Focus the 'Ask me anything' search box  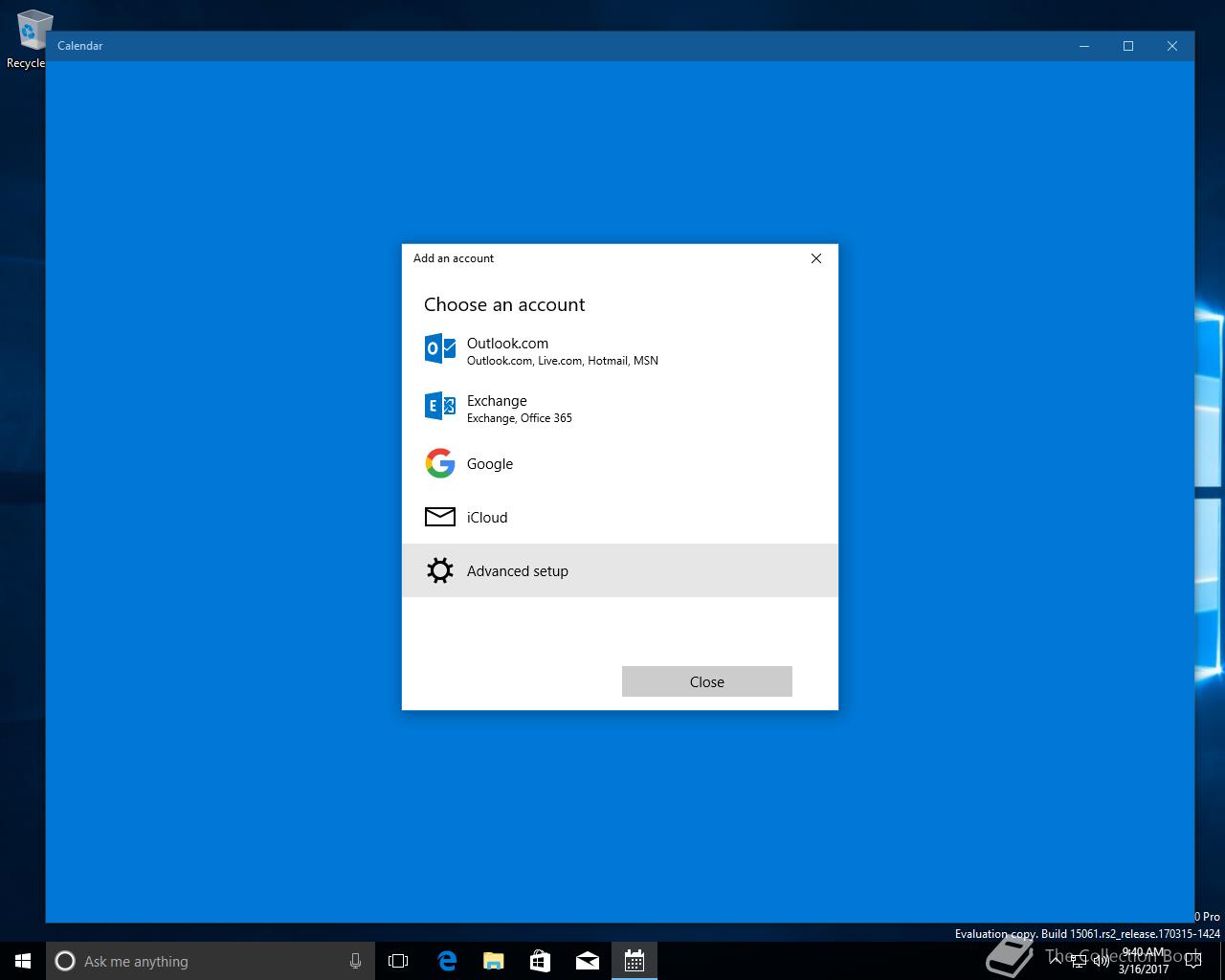(211, 961)
